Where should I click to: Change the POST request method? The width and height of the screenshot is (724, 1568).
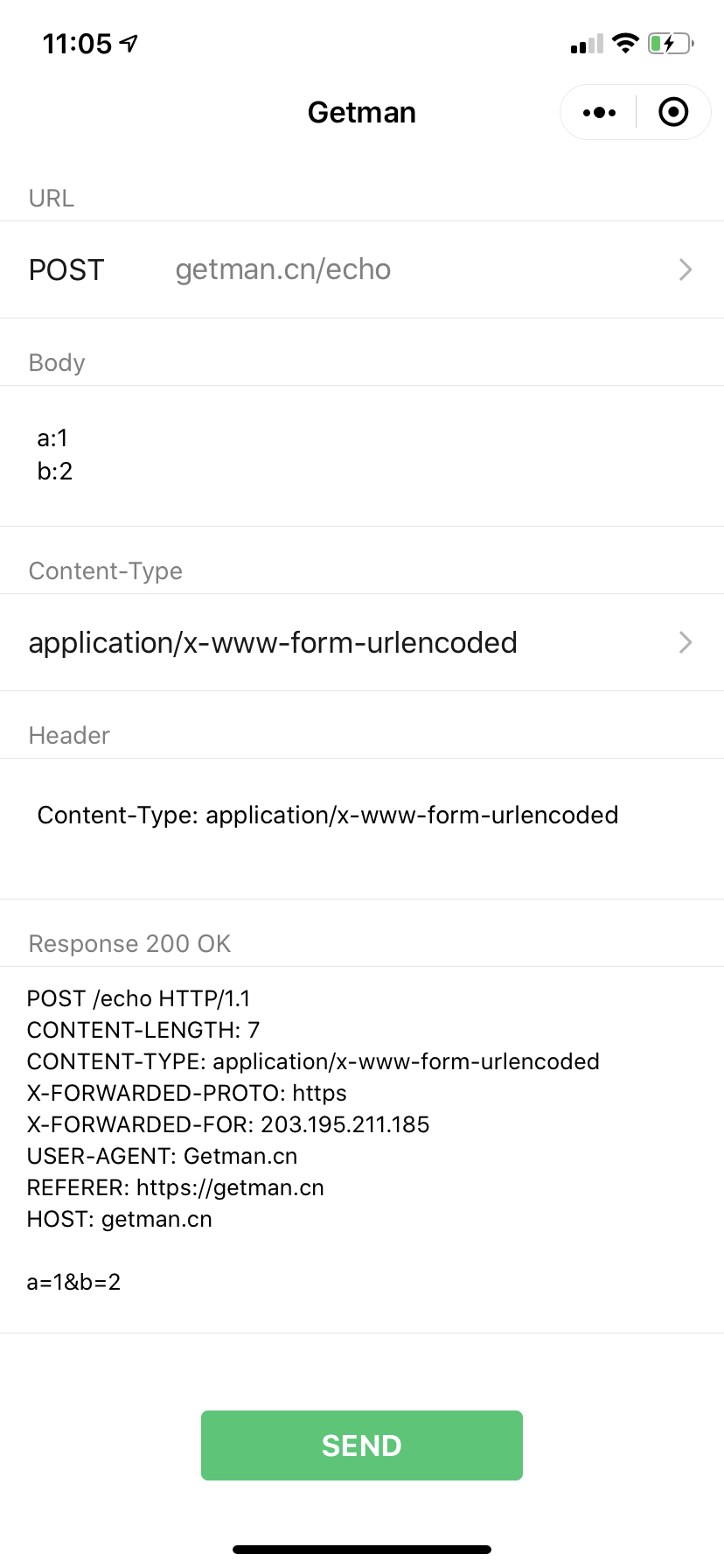pos(66,270)
